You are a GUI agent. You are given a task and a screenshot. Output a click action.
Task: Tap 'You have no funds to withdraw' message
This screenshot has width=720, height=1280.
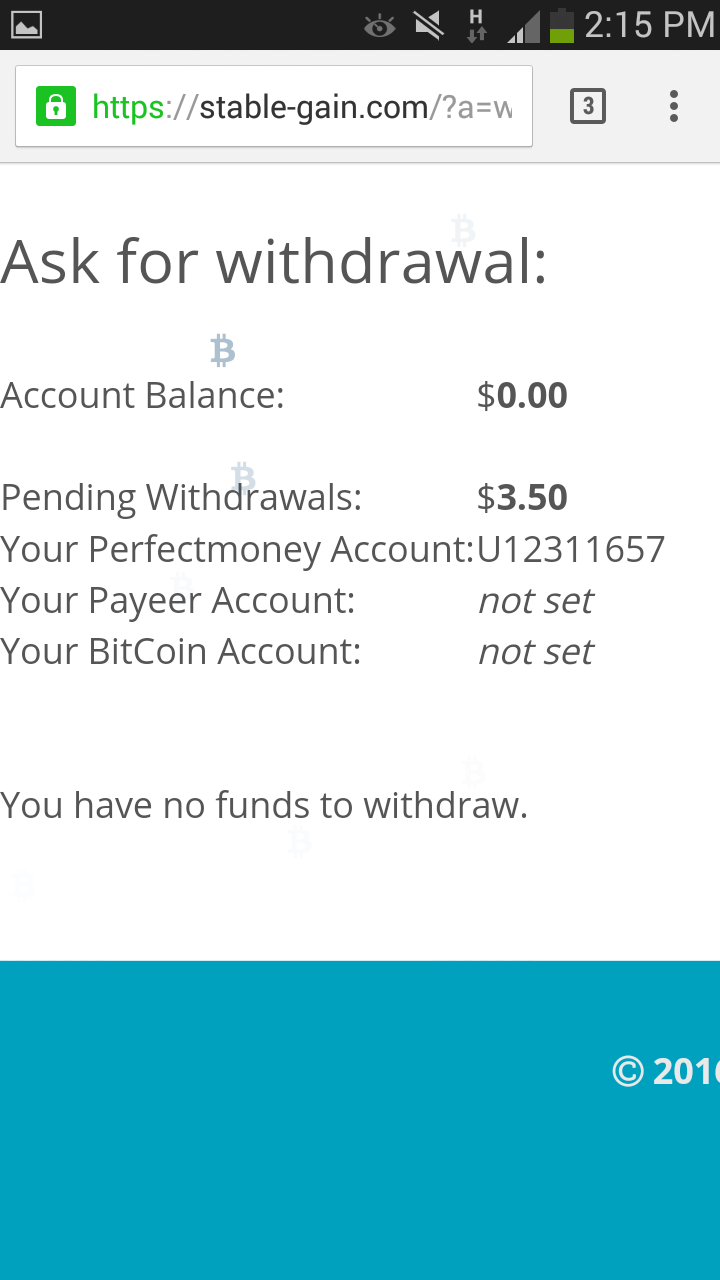264,805
